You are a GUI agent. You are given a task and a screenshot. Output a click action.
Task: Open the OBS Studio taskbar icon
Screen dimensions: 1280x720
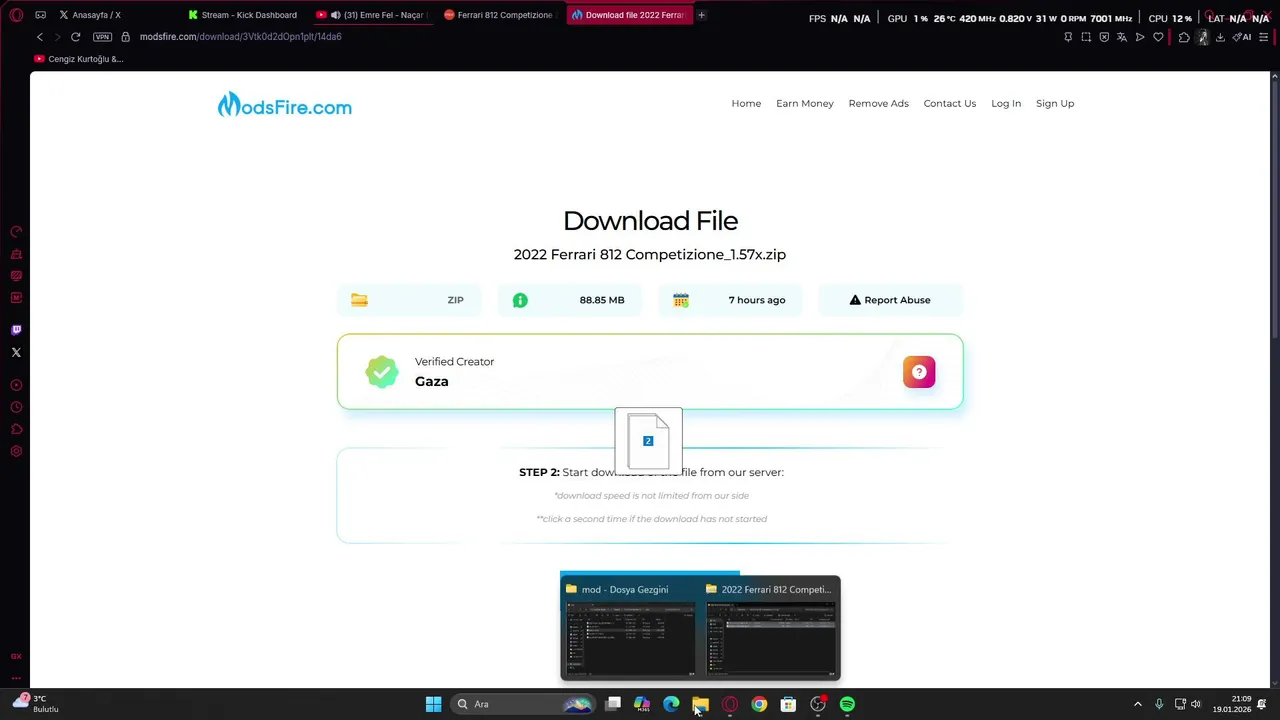coord(818,704)
